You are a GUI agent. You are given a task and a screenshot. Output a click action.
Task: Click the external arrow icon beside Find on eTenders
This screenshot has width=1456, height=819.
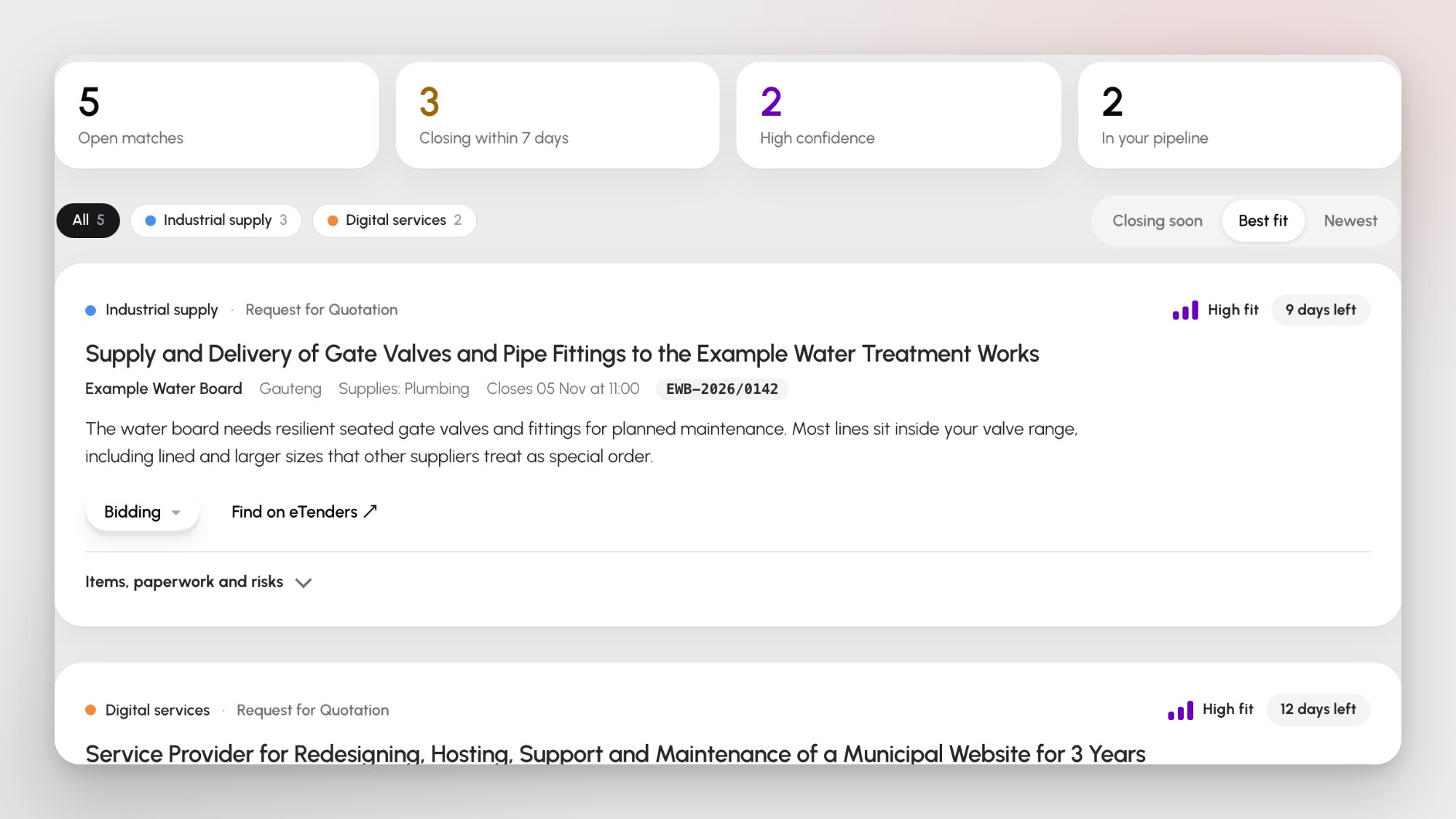(371, 512)
